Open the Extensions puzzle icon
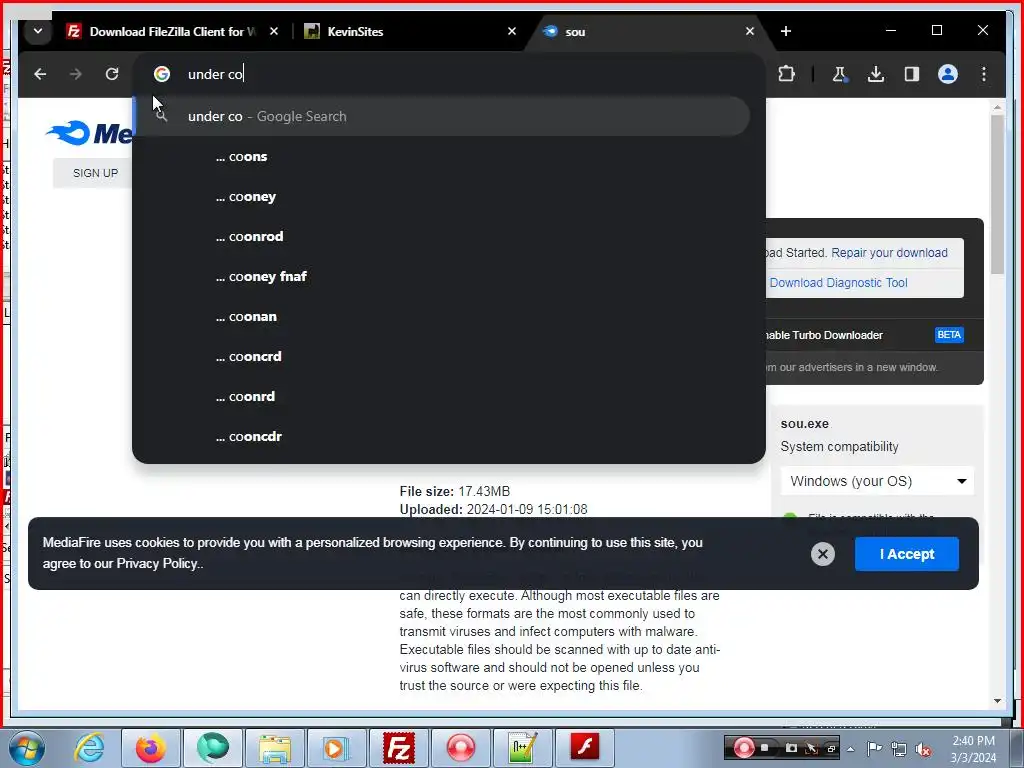Image resolution: width=1024 pixels, height=768 pixels. [x=787, y=74]
